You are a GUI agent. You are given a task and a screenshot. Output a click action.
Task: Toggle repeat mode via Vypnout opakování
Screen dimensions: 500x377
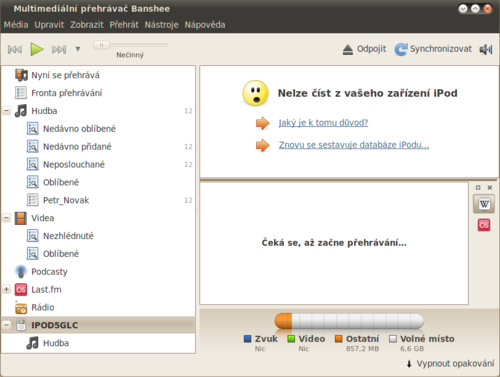point(450,363)
